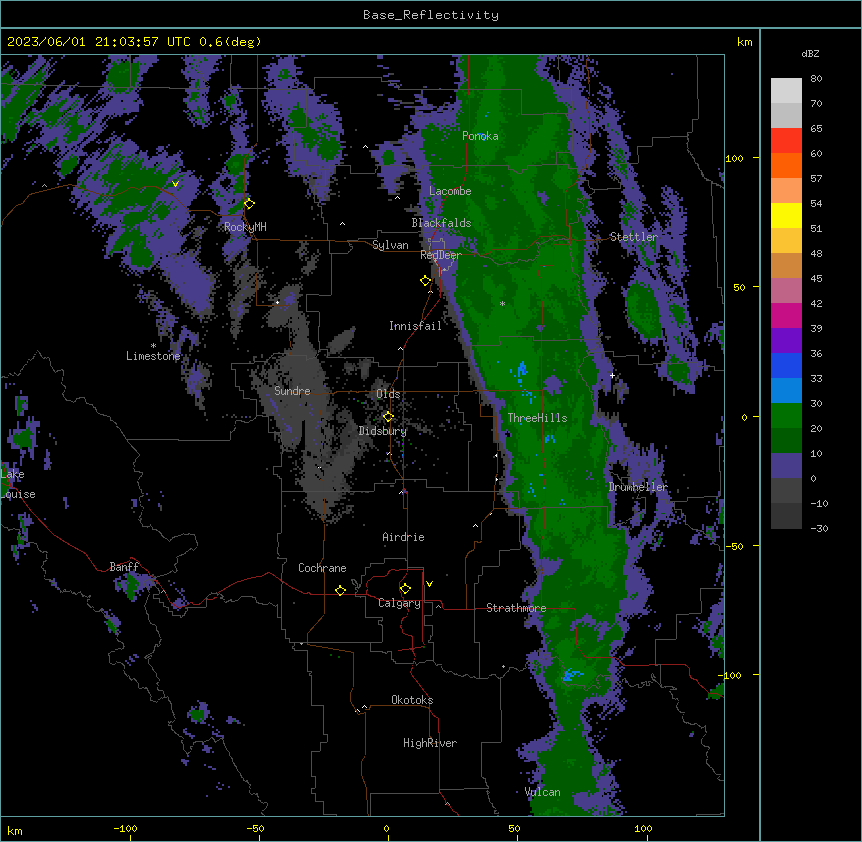This screenshot has height=842, width=862.
Task: Click the dBZ legend heading
Action: click(x=810, y=53)
